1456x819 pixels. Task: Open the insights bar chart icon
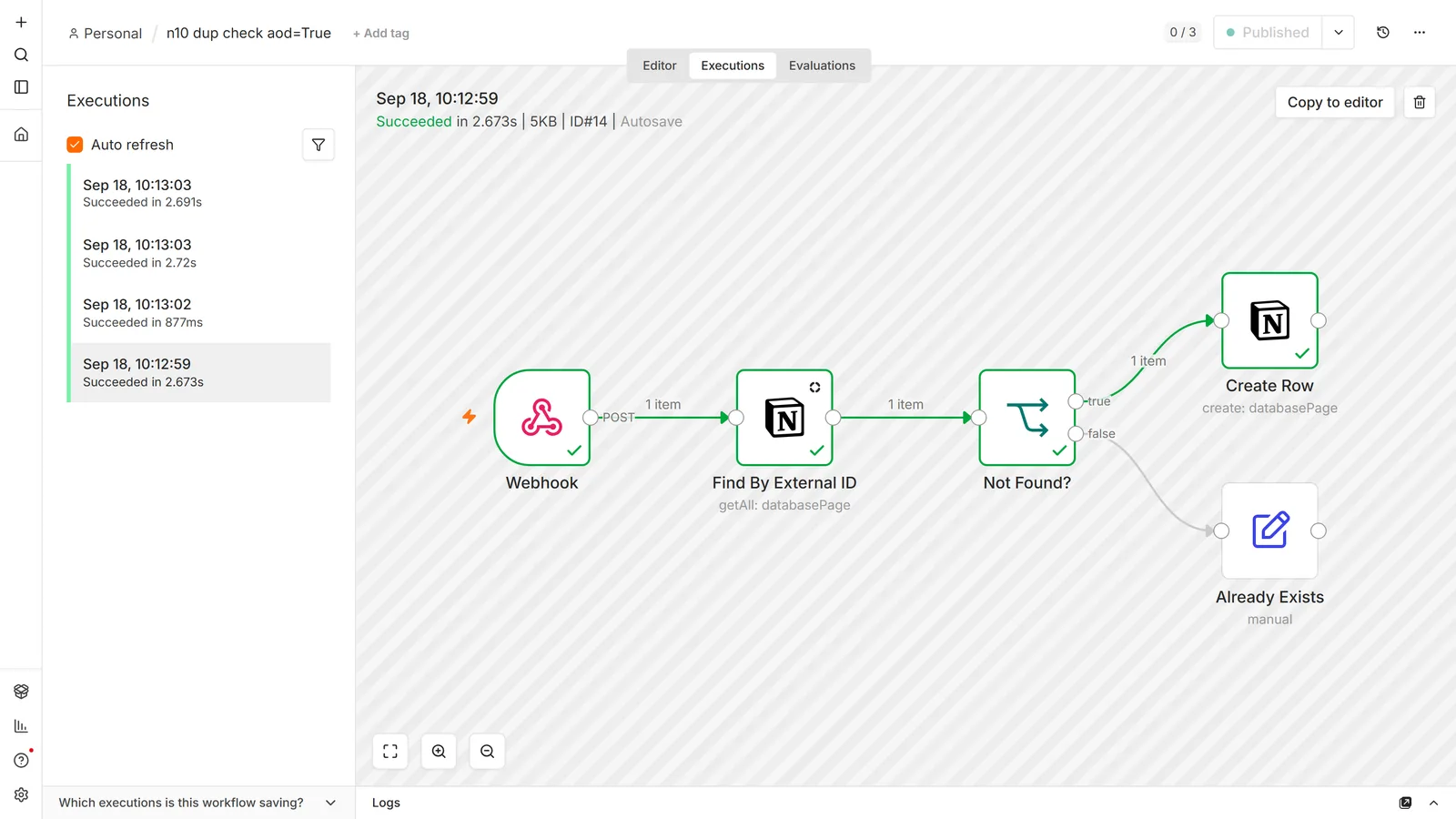[21, 726]
